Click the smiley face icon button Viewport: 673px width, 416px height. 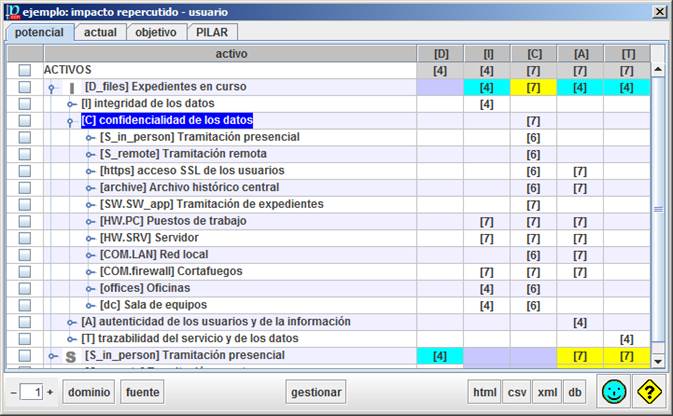pyautogui.click(x=614, y=392)
